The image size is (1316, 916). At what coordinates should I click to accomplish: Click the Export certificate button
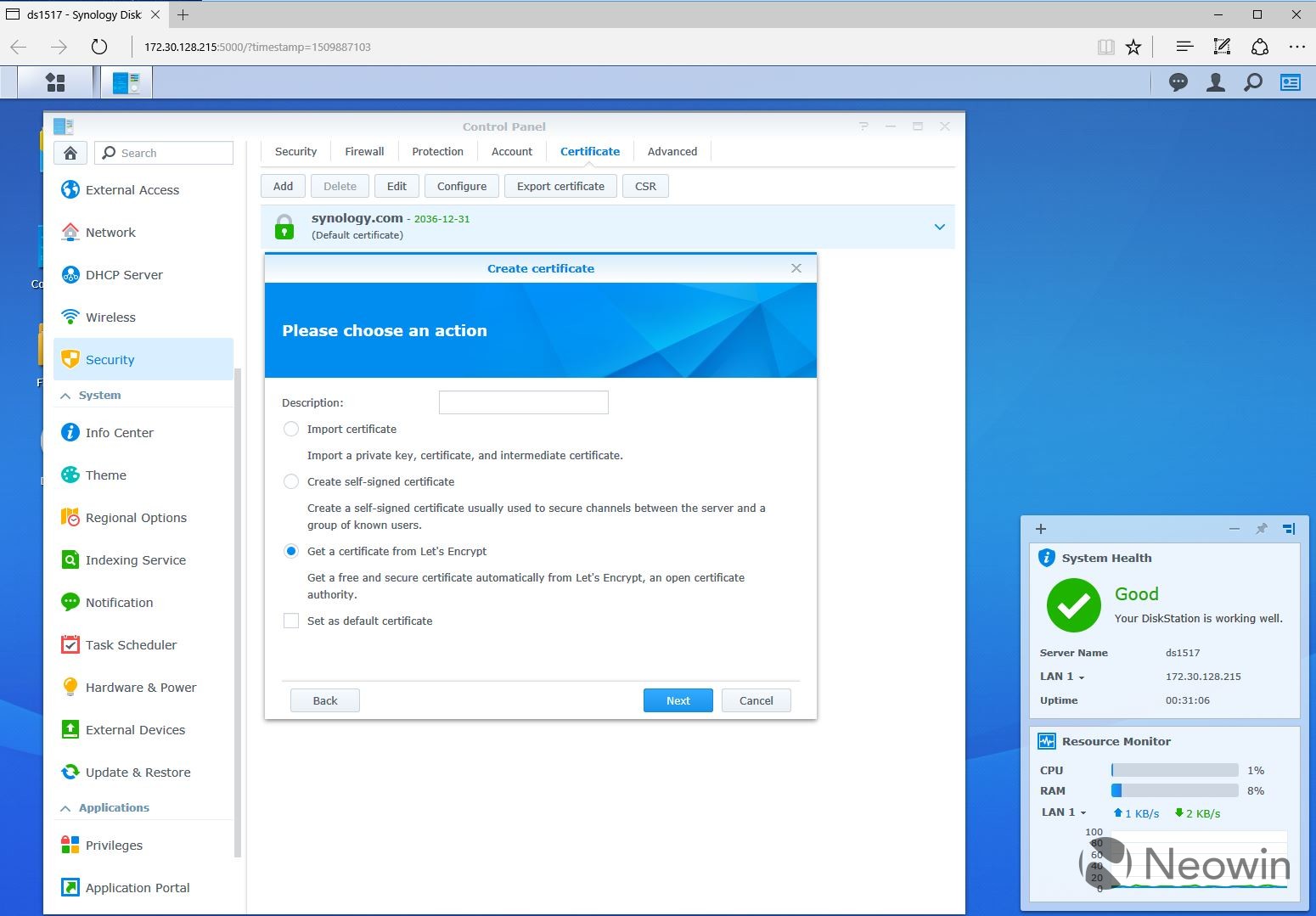click(x=560, y=186)
